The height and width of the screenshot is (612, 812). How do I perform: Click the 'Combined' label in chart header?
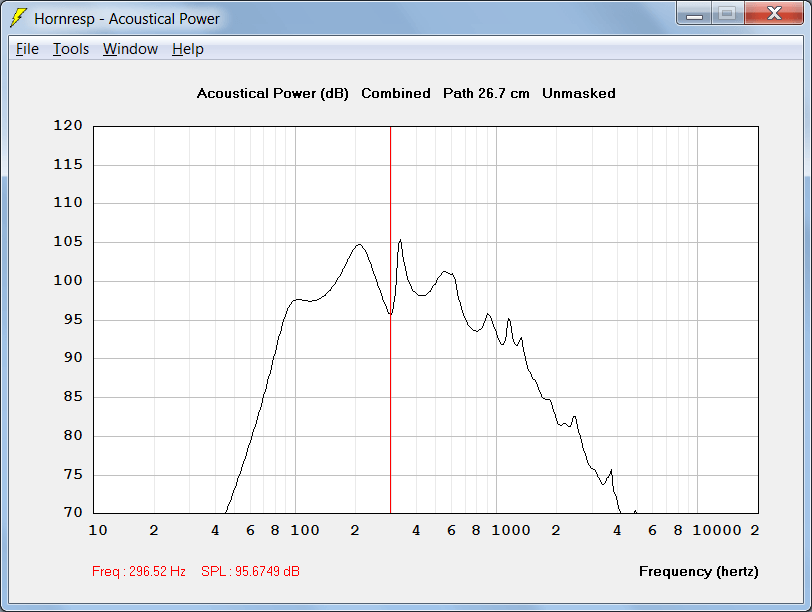click(396, 94)
